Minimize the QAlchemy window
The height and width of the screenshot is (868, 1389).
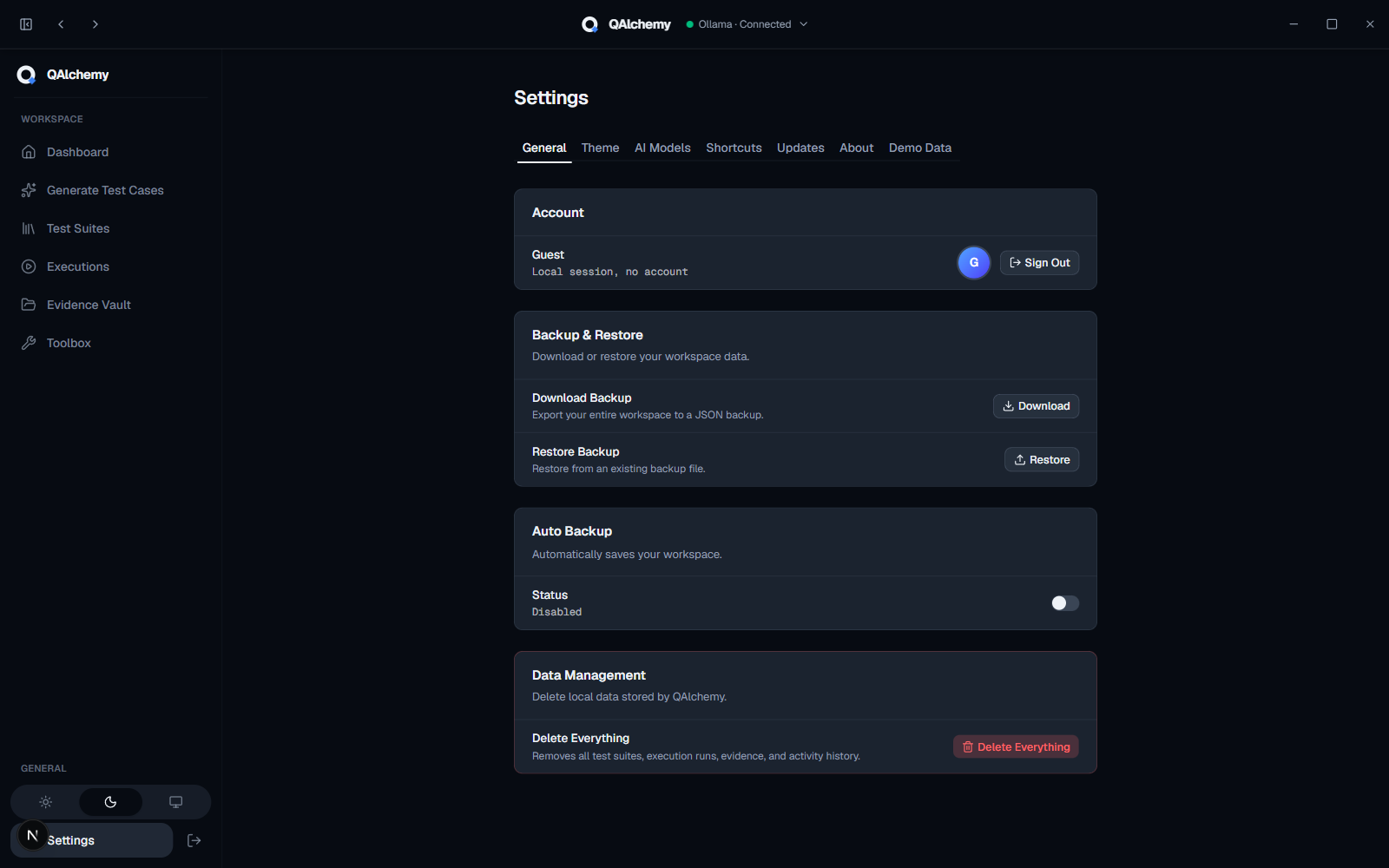1294,24
